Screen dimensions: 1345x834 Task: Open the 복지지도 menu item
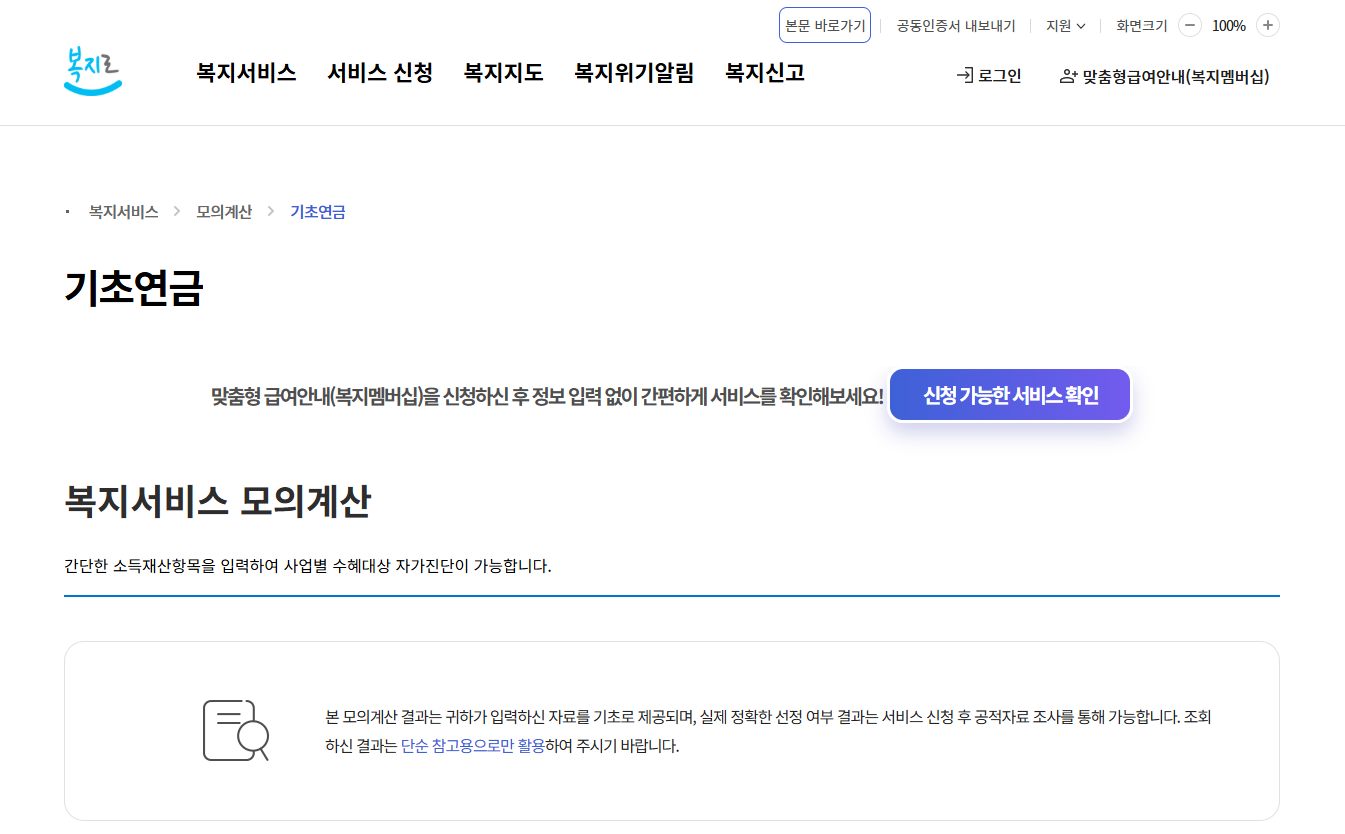(x=503, y=73)
